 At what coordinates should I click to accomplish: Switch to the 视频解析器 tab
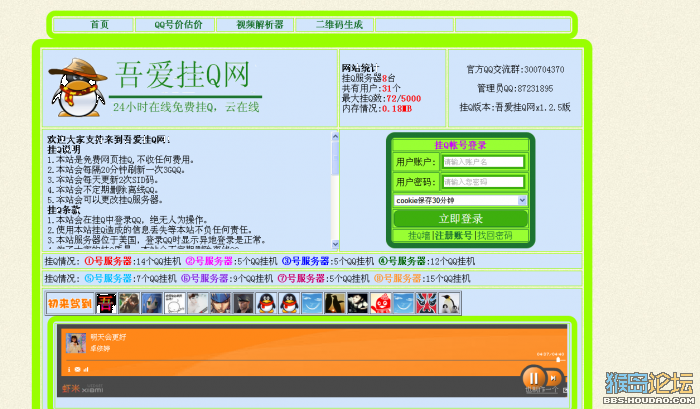(260, 25)
